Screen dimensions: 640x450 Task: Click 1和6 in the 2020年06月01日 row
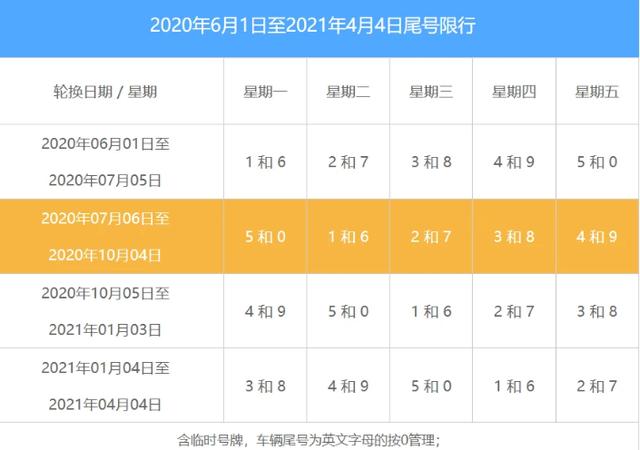[265, 162]
